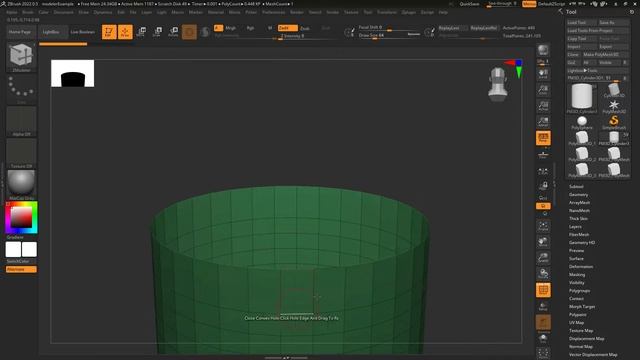Toggle the orange Menus button
The height and width of the screenshot is (360, 640).
tap(529, 4)
